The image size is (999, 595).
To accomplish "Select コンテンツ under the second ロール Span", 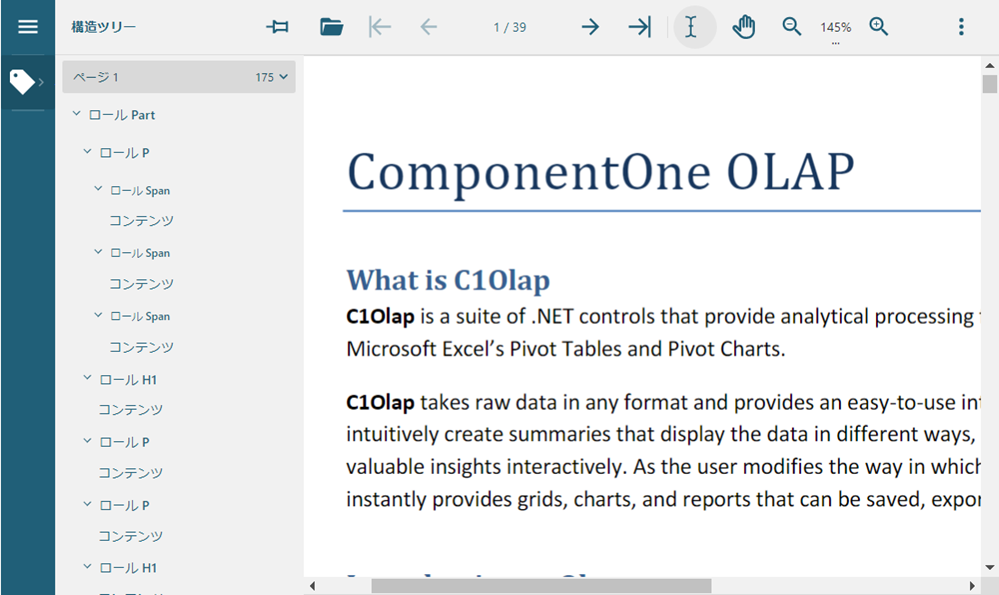I will click(141, 283).
